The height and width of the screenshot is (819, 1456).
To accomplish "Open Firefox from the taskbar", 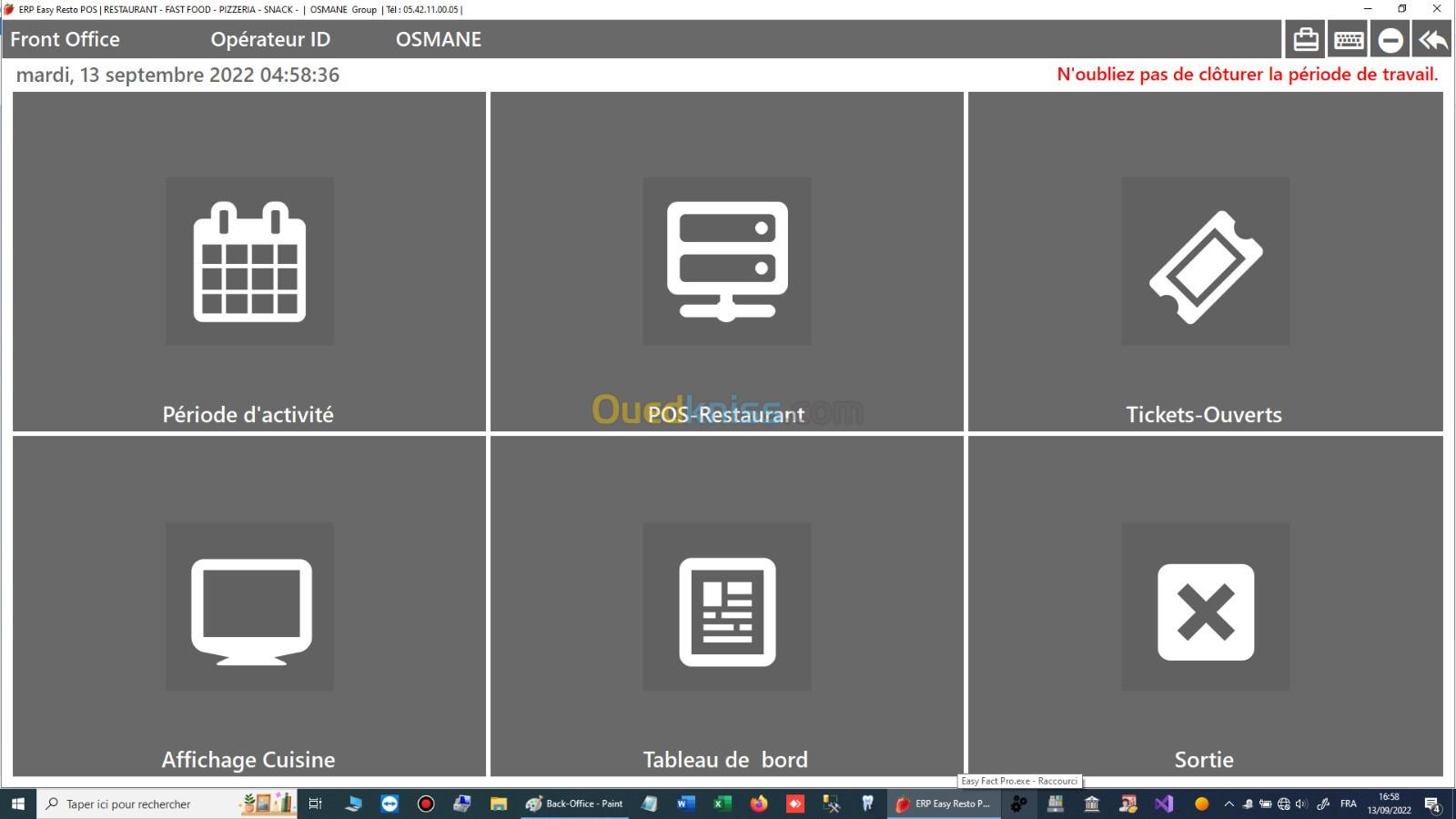I will pyautogui.click(x=758, y=804).
